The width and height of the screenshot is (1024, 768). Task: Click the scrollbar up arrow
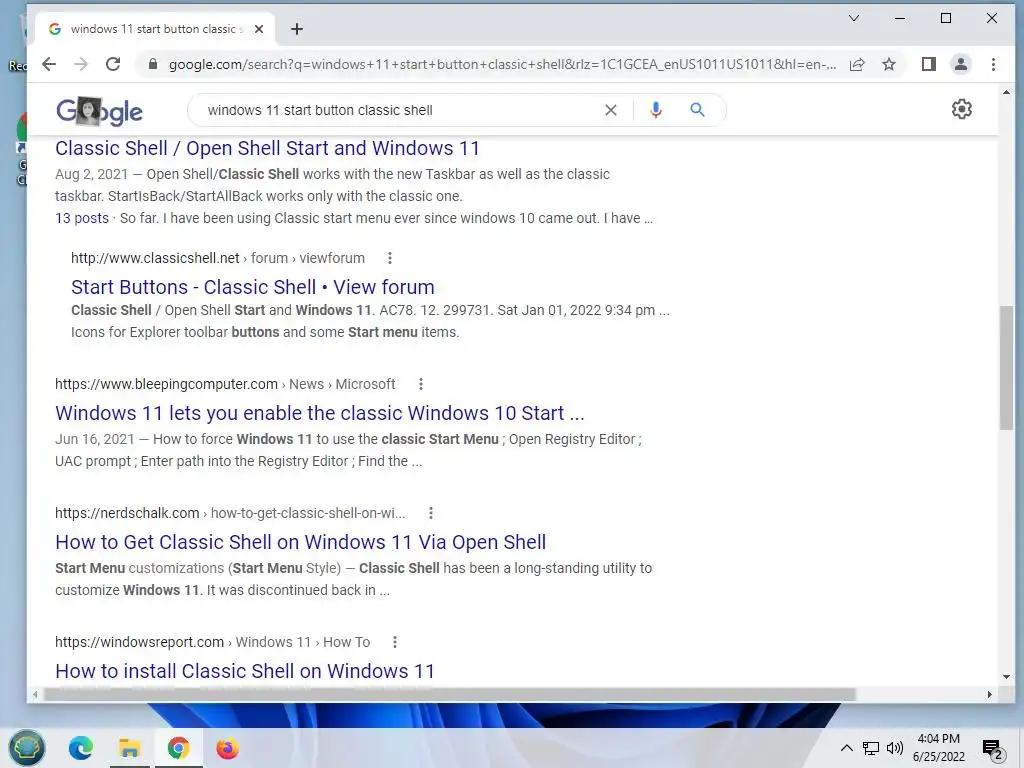coord(1006,93)
